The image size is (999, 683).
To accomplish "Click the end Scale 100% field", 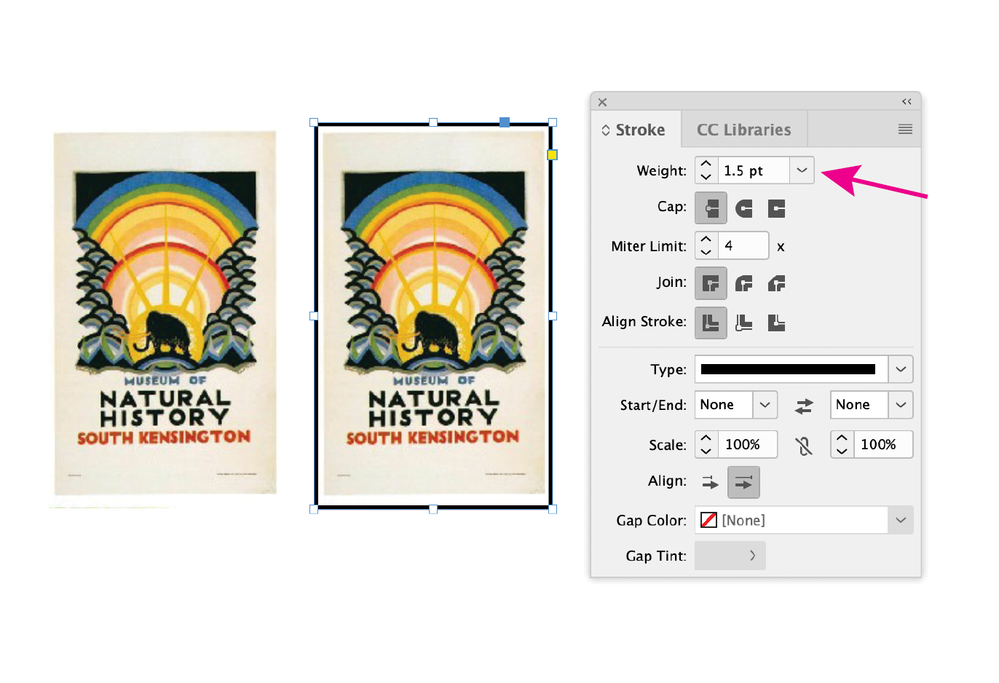I will pyautogui.click(x=883, y=445).
